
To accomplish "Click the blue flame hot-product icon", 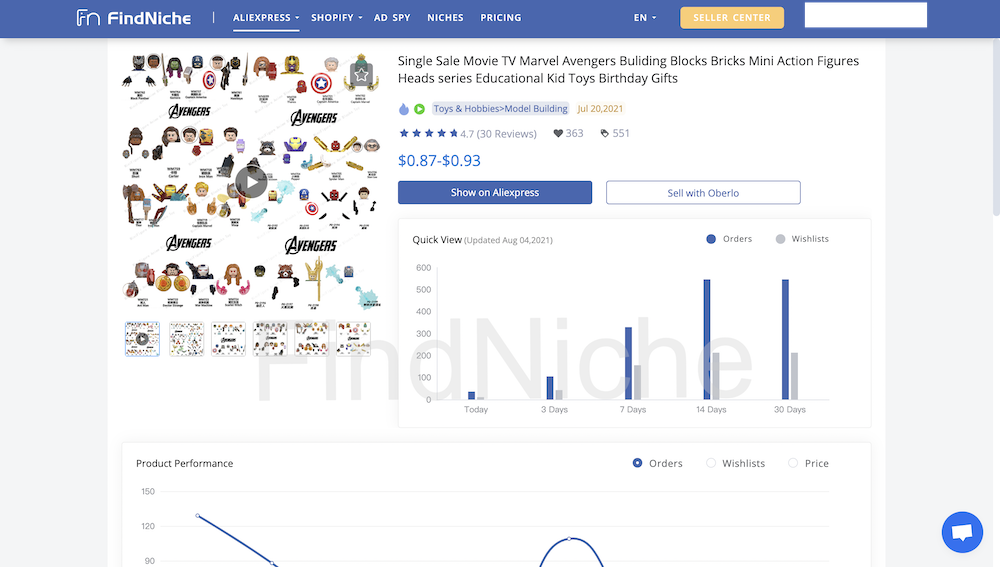I will click(x=404, y=109).
